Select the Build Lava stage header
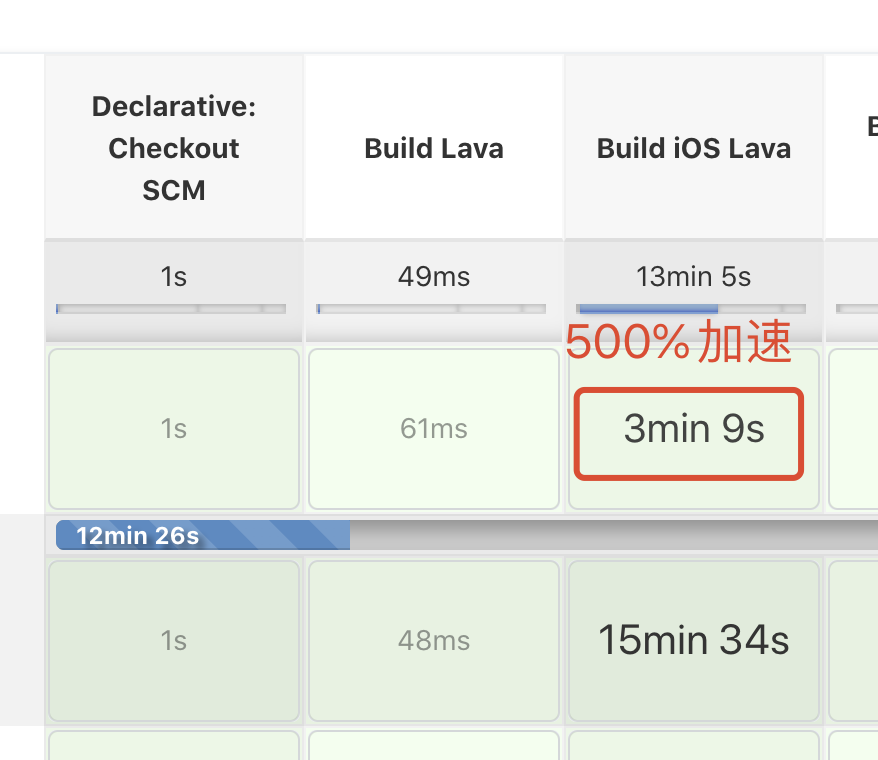Image resolution: width=878 pixels, height=760 pixels. click(x=434, y=149)
